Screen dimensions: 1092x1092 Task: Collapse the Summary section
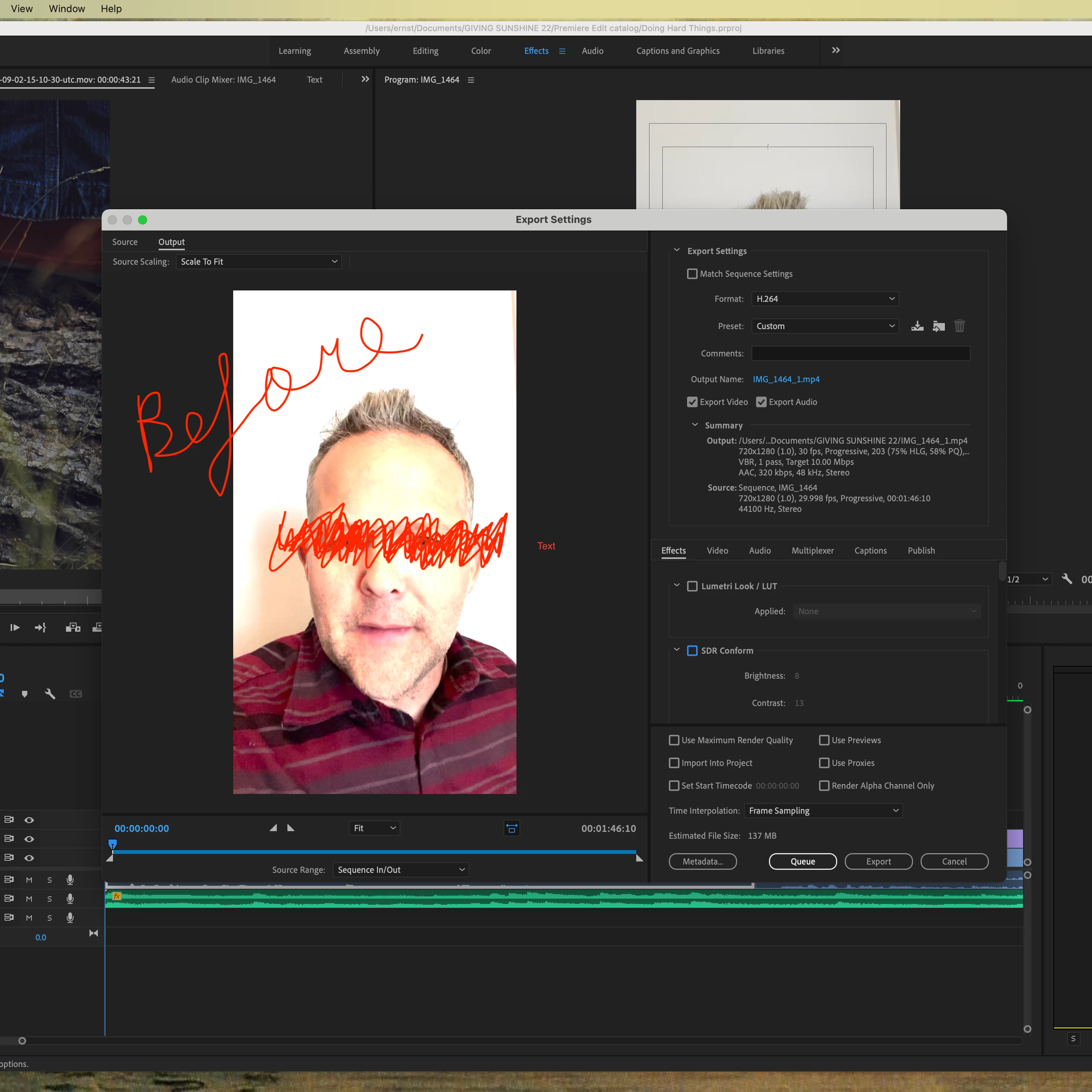pyautogui.click(x=695, y=425)
